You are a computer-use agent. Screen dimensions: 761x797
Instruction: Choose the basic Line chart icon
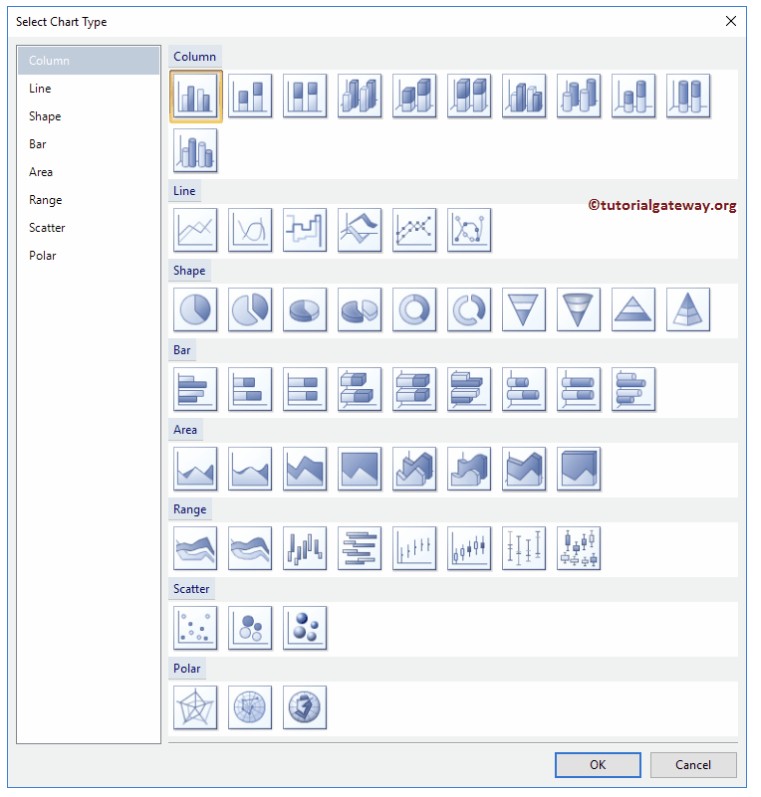click(195, 230)
